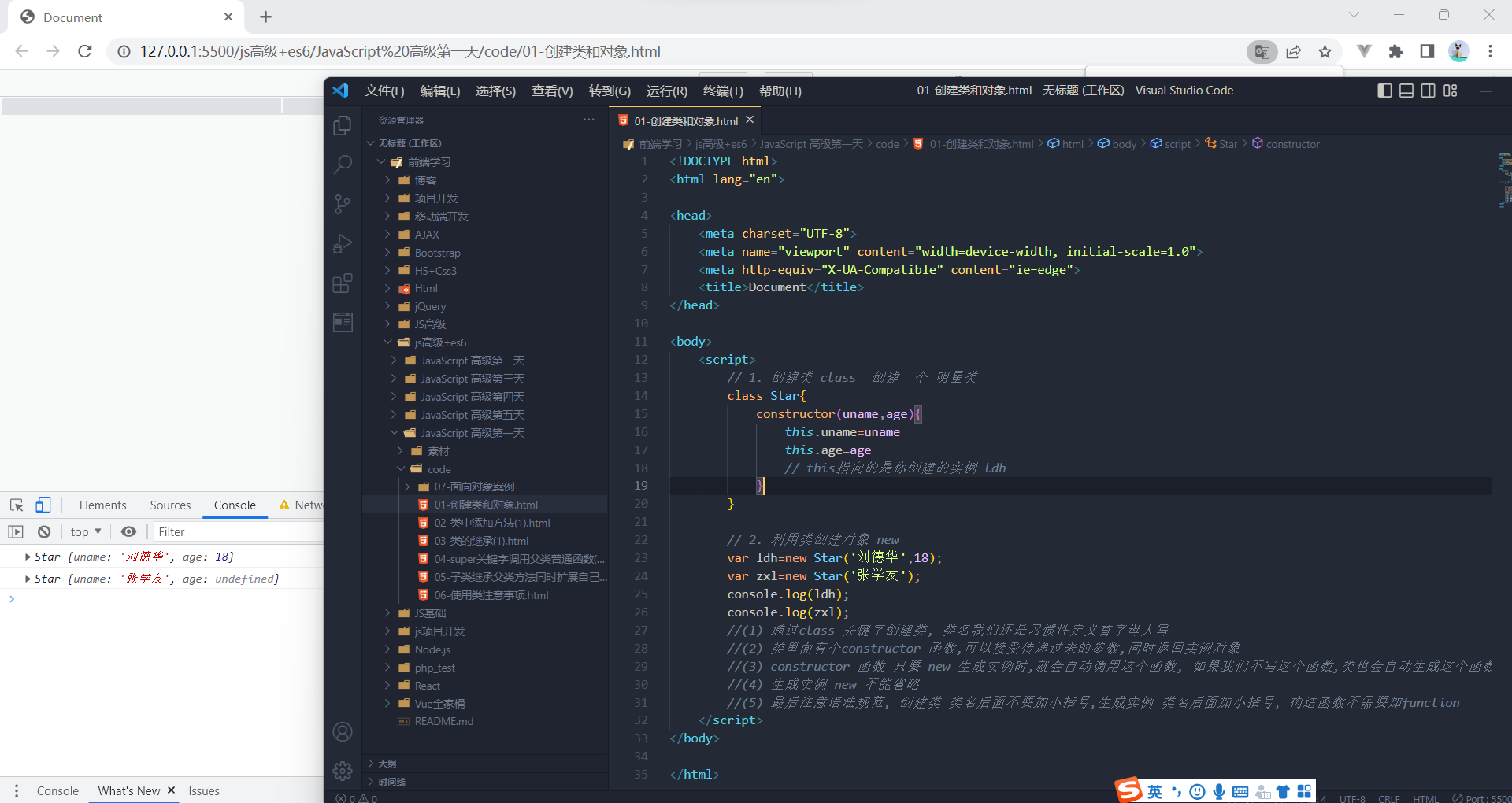Viewport: 1512px width, 803px height.
Task: Open the activity bar icon below Extensions
Action: [x=343, y=322]
